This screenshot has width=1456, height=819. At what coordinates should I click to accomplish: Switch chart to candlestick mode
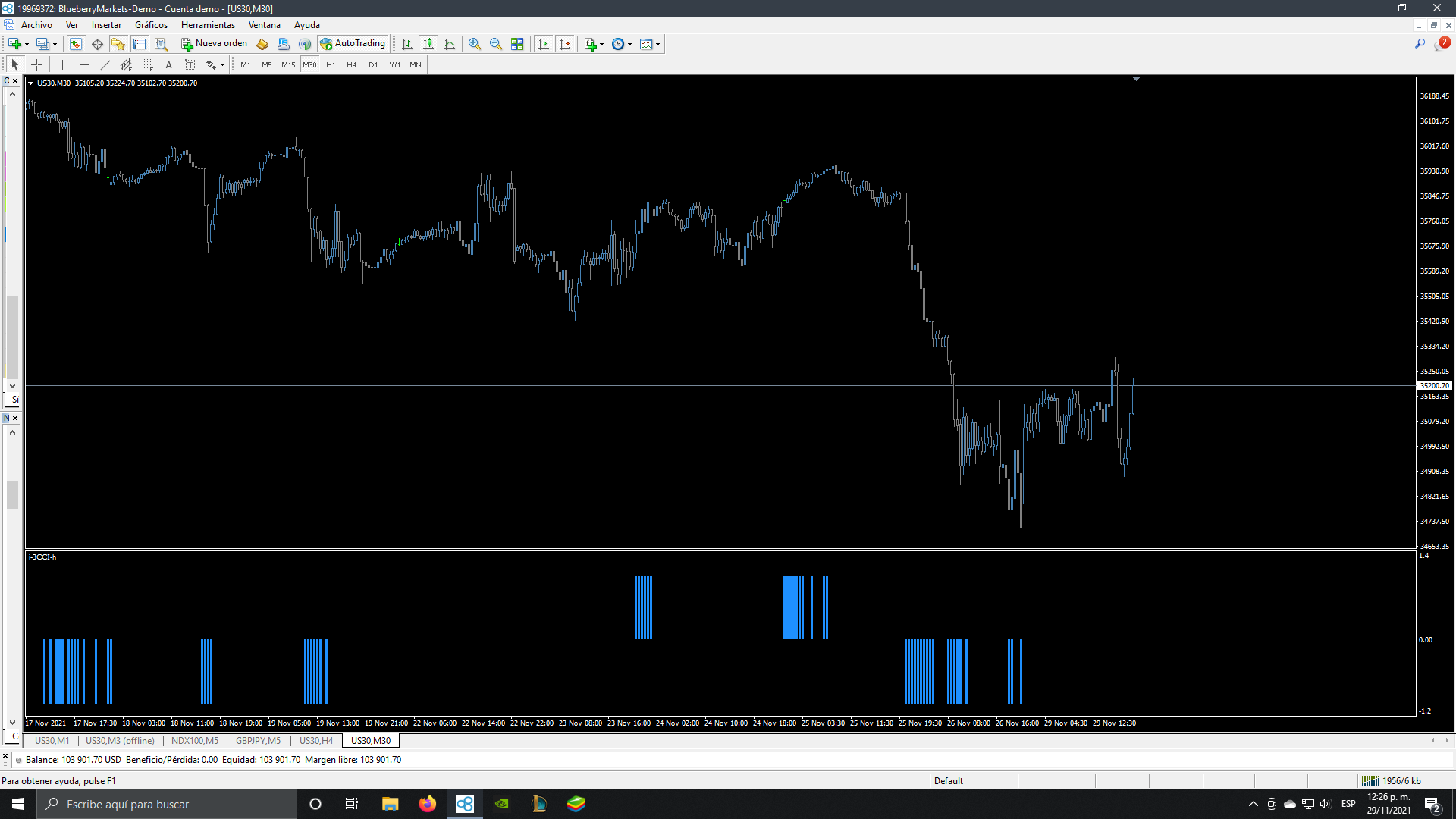pos(428,44)
